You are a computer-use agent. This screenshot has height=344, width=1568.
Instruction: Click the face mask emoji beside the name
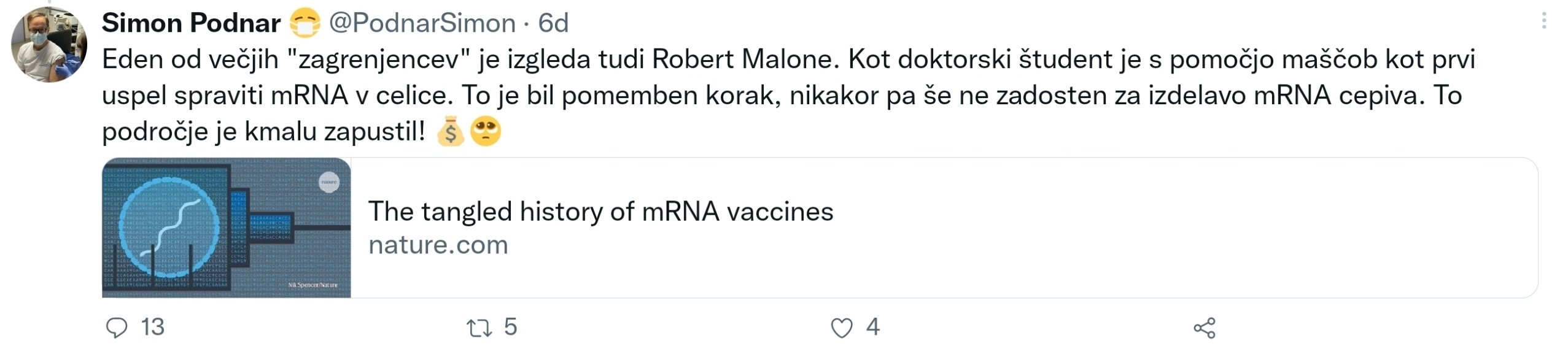305,23
